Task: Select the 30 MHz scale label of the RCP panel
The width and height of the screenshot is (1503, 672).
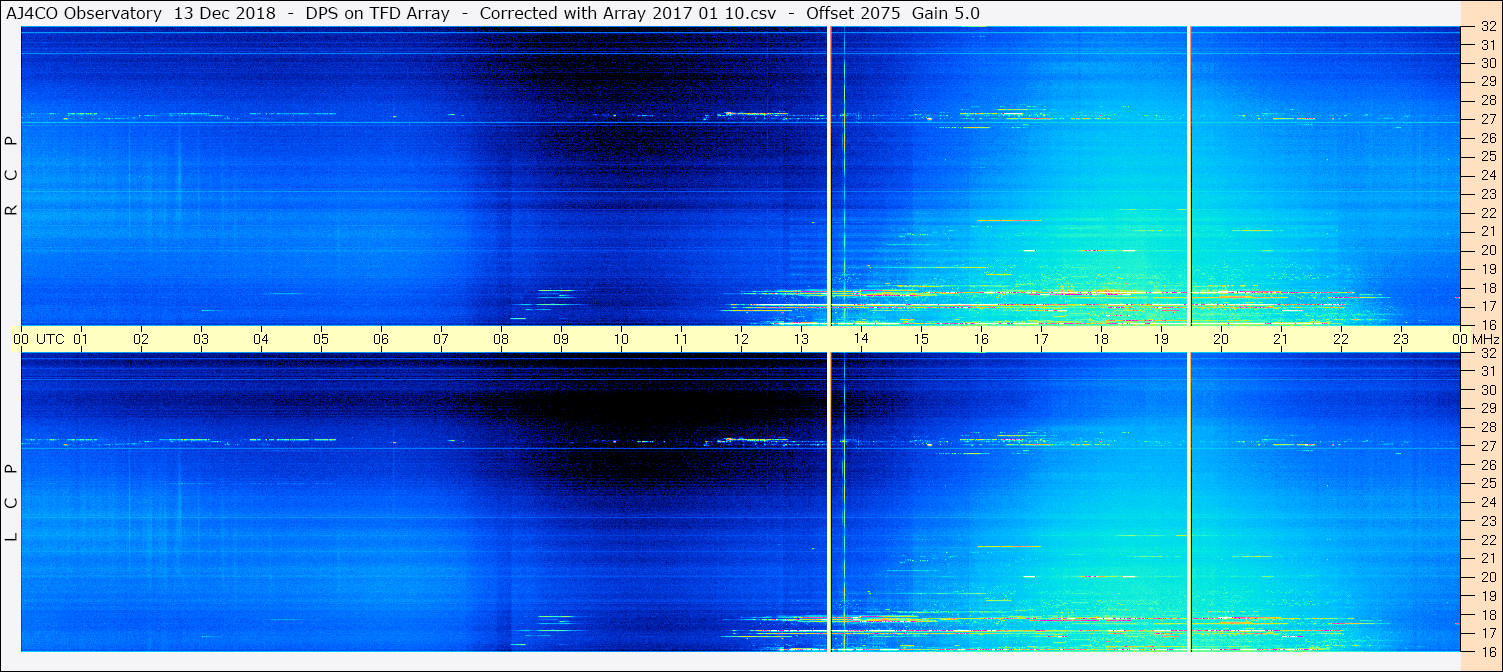Action: (x=1488, y=64)
